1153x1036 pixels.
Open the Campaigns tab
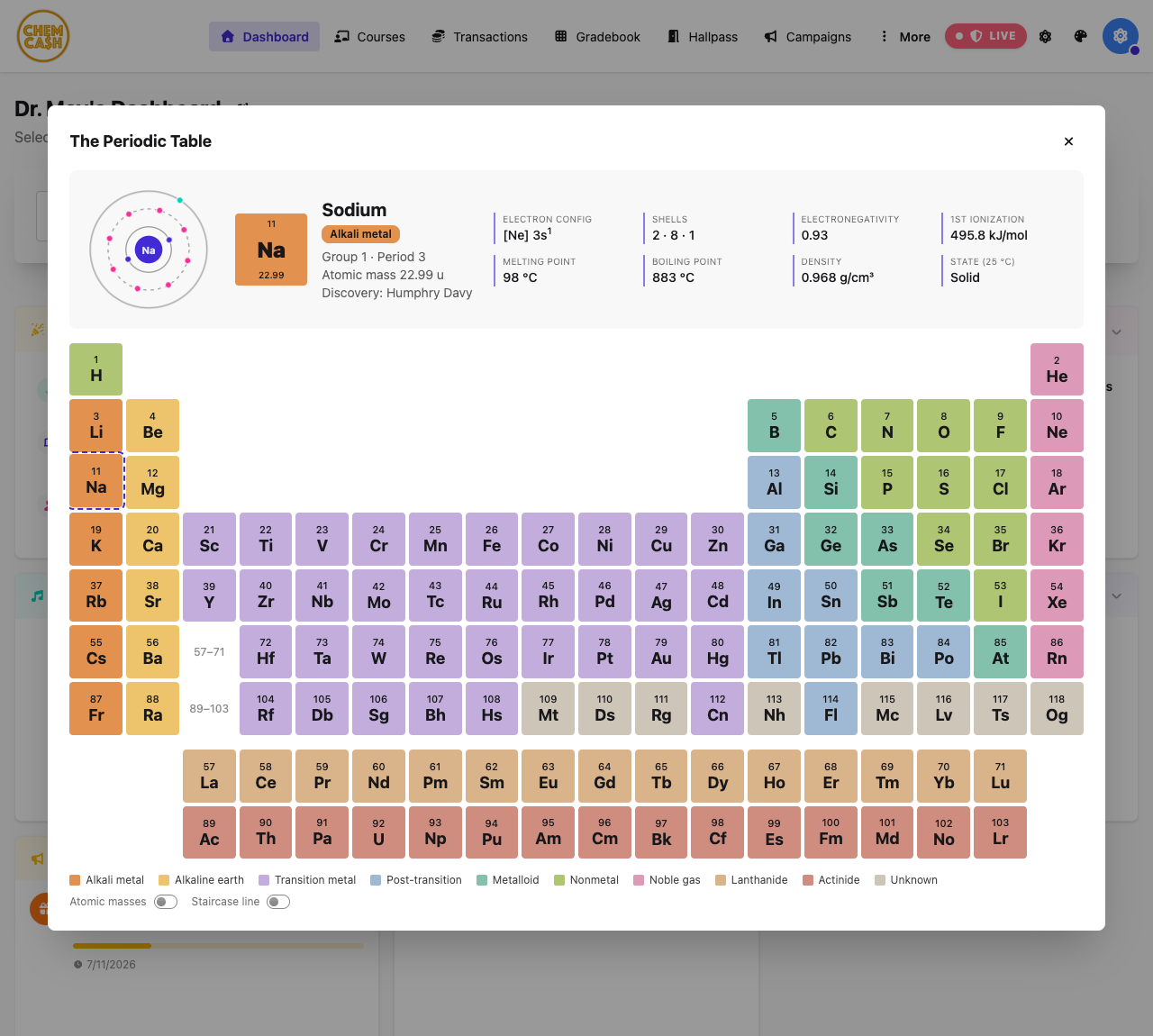click(x=808, y=37)
